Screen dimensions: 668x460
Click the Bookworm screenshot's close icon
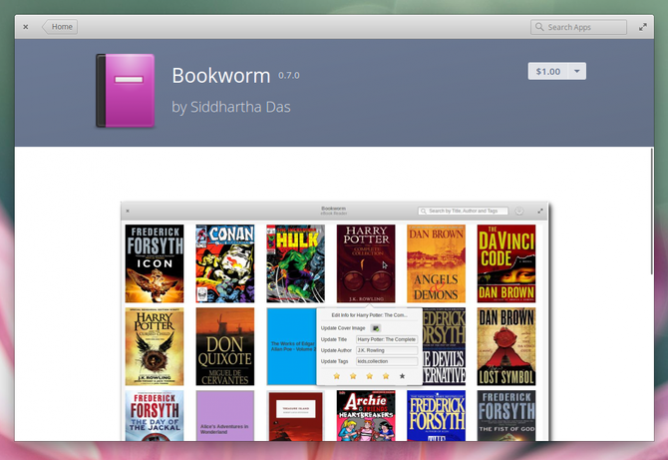[x=128, y=211]
